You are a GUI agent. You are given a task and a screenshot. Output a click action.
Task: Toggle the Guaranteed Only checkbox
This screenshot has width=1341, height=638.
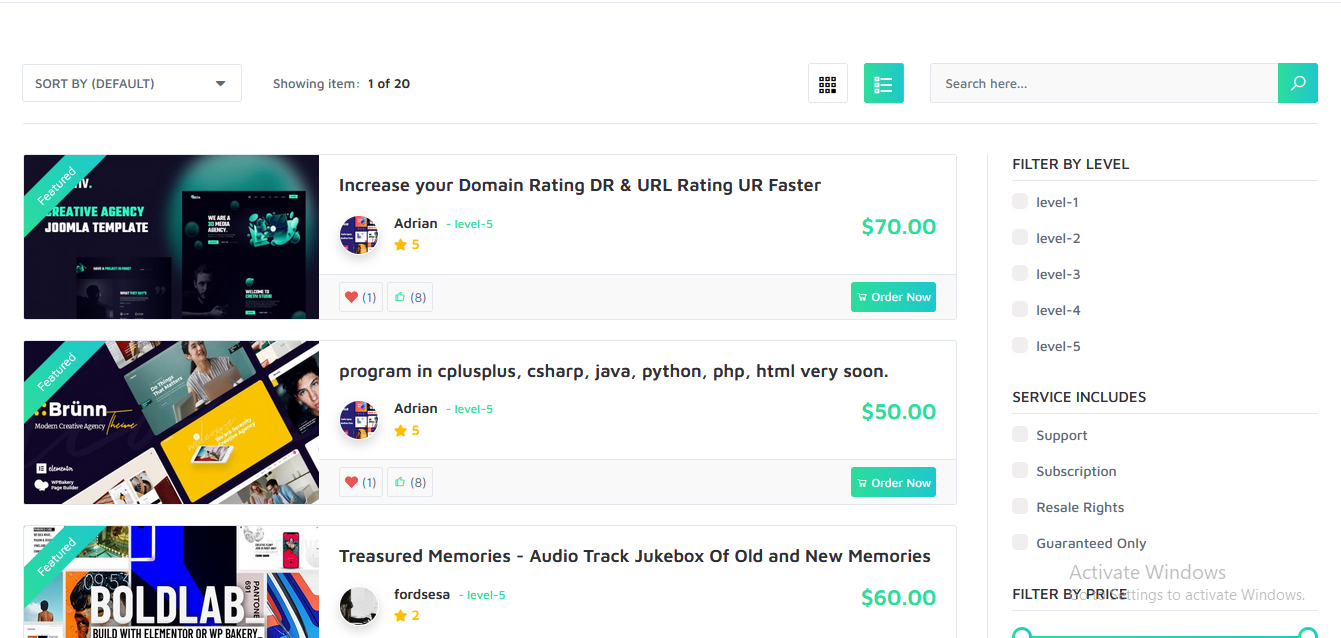(x=1020, y=542)
